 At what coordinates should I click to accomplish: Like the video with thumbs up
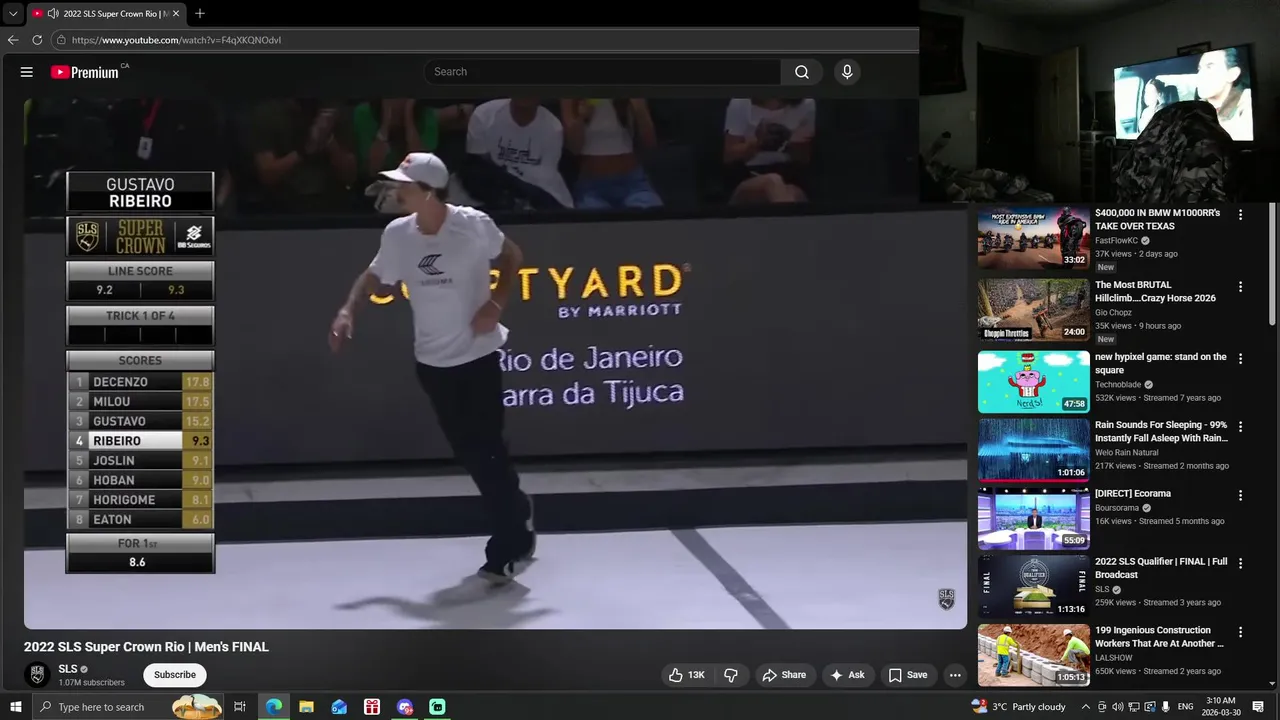click(x=687, y=675)
